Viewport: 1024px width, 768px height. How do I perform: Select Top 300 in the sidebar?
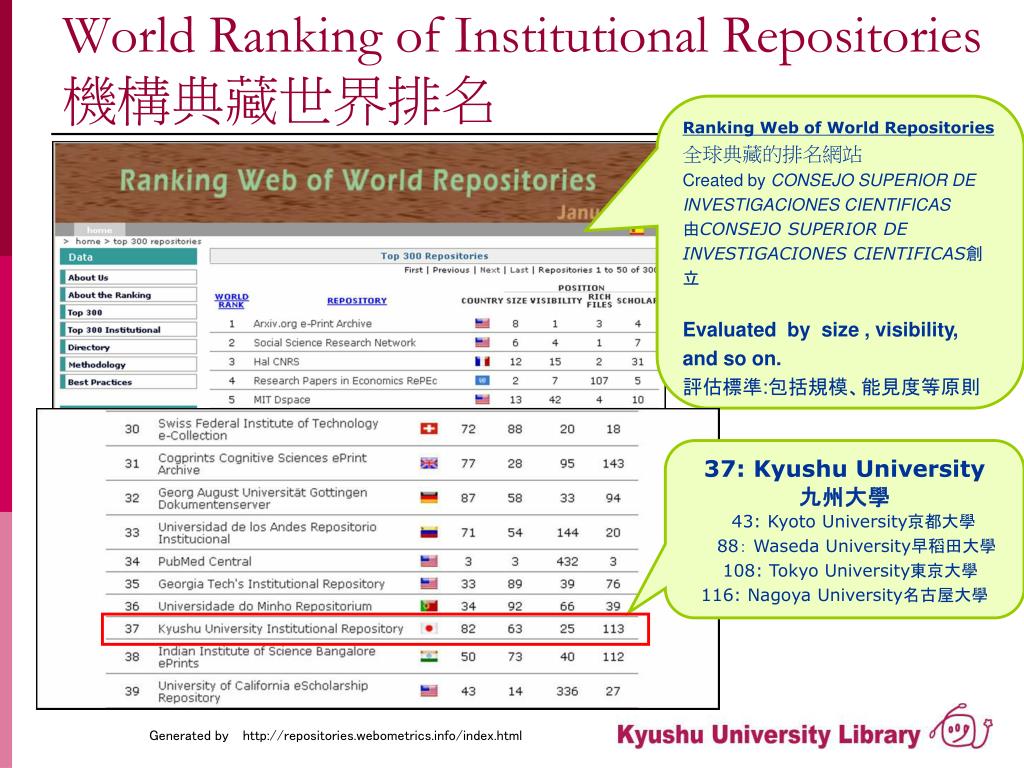(x=129, y=312)
